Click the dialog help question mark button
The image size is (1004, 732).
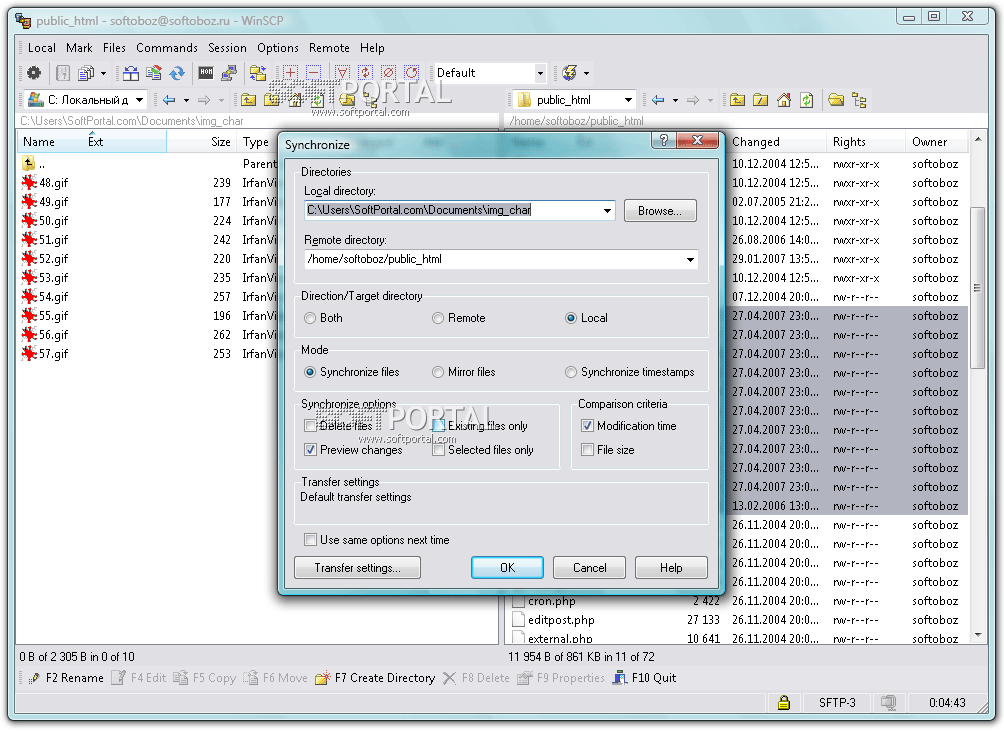663,140
